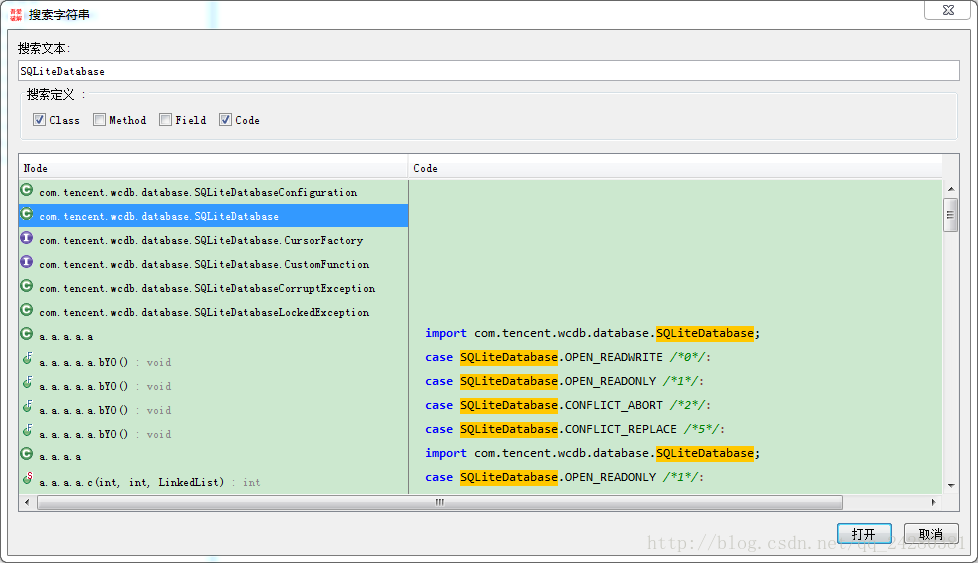978x563 pixels.
Task: Select the SQLiteDatabaseLockedException row
Action: (213, 312)
